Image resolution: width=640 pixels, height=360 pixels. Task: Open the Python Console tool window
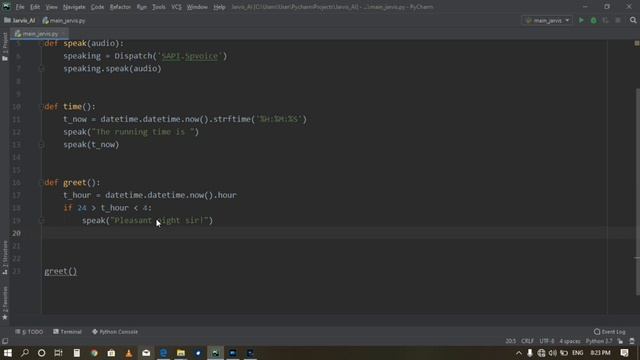pos(115,332)
